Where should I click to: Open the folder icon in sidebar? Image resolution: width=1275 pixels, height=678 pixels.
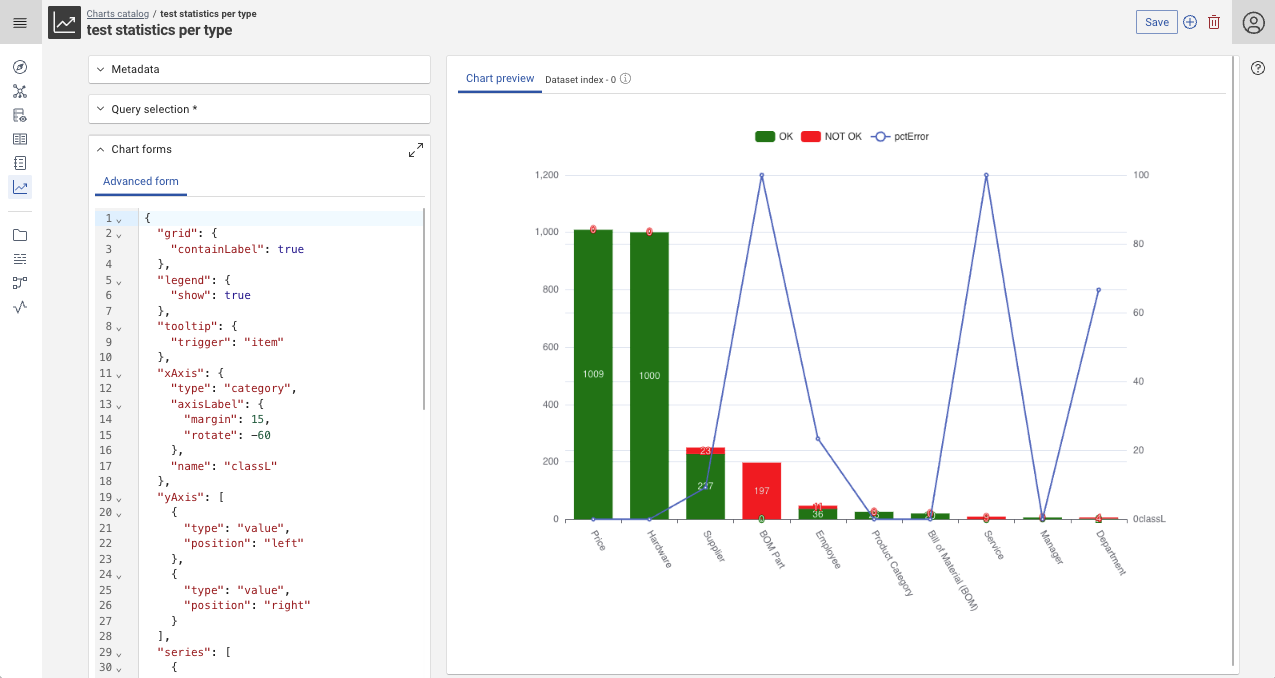(20, 235)
